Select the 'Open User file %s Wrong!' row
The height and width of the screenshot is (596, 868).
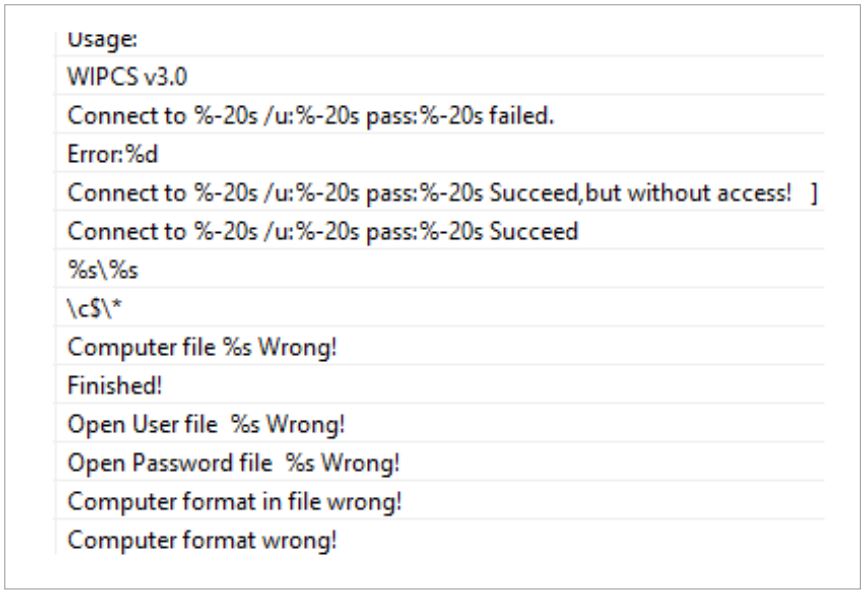pyautogui.click(x=205, y=424)
